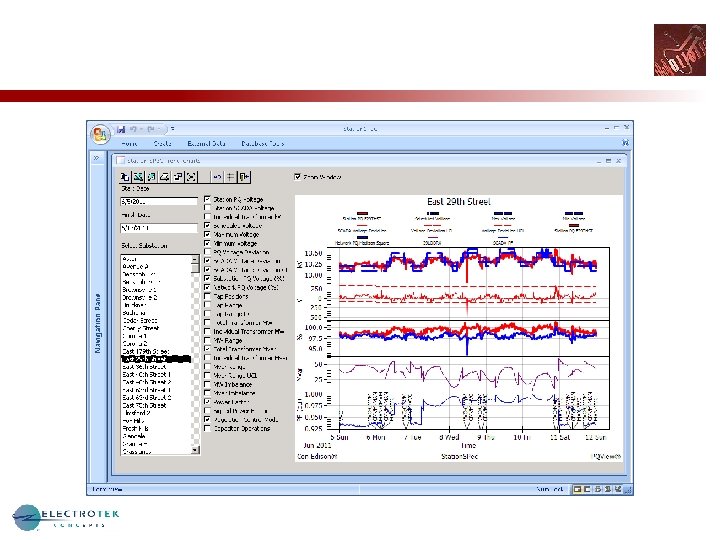Click the Start Date input field
The height and width of the screenshot is (540, 720).
[159, 201]
